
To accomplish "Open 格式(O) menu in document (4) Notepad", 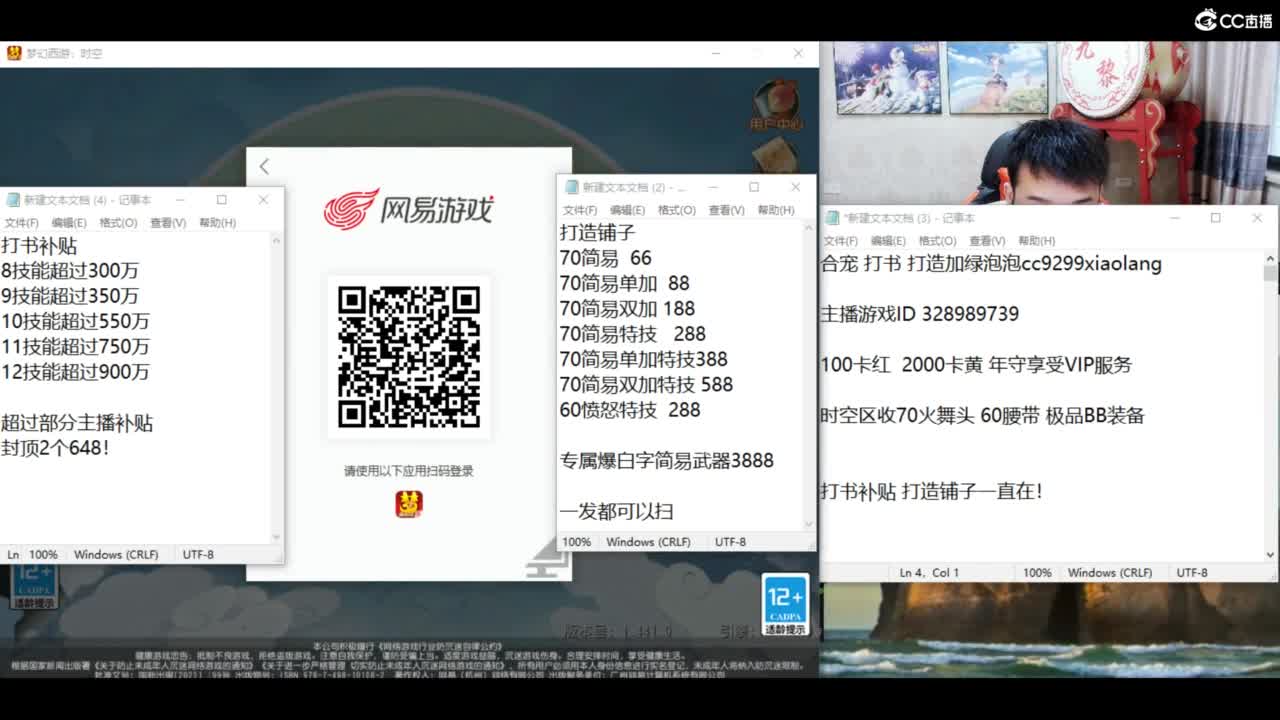I will pos(118,223).
